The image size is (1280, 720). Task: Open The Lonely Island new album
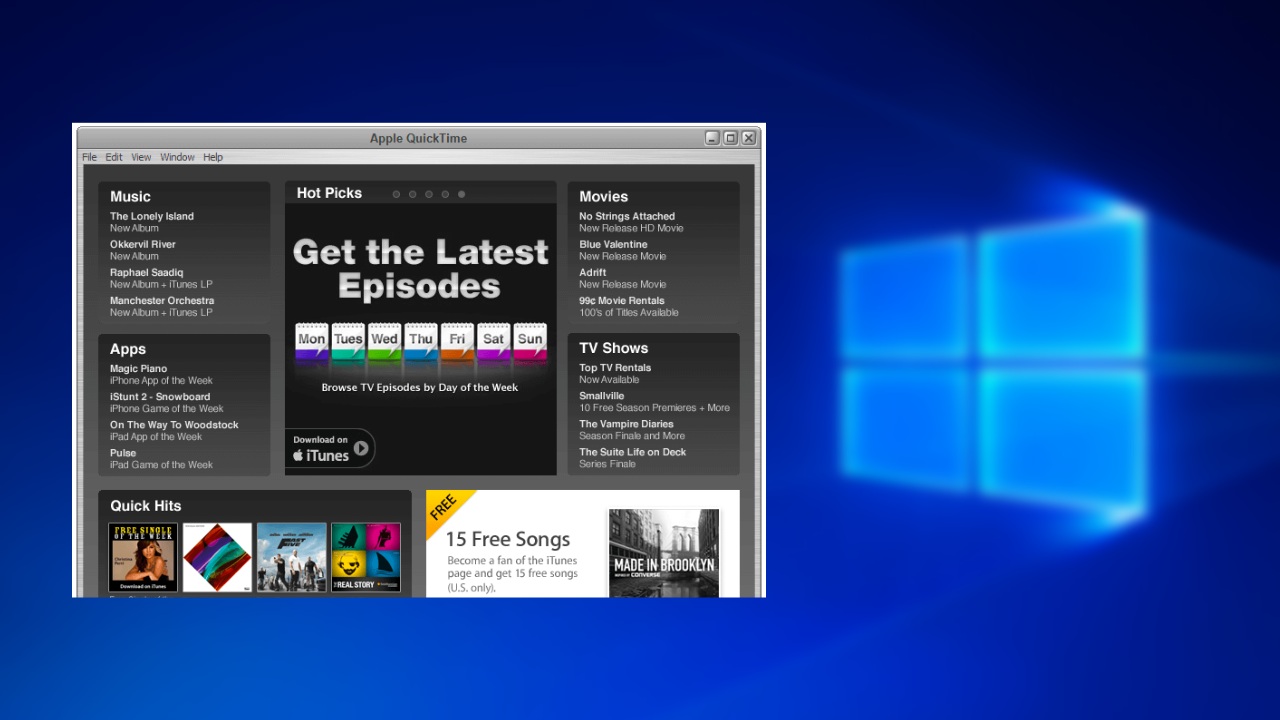[152, 222]
